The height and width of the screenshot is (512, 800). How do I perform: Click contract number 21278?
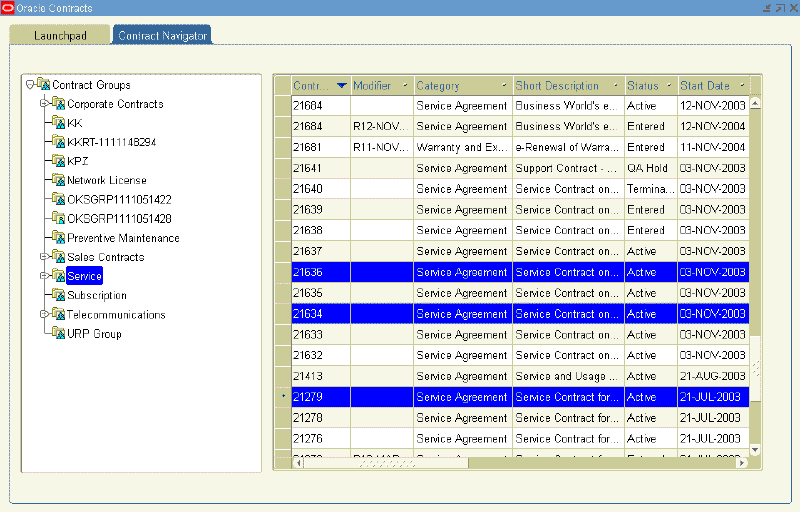(x=320, y=418)
